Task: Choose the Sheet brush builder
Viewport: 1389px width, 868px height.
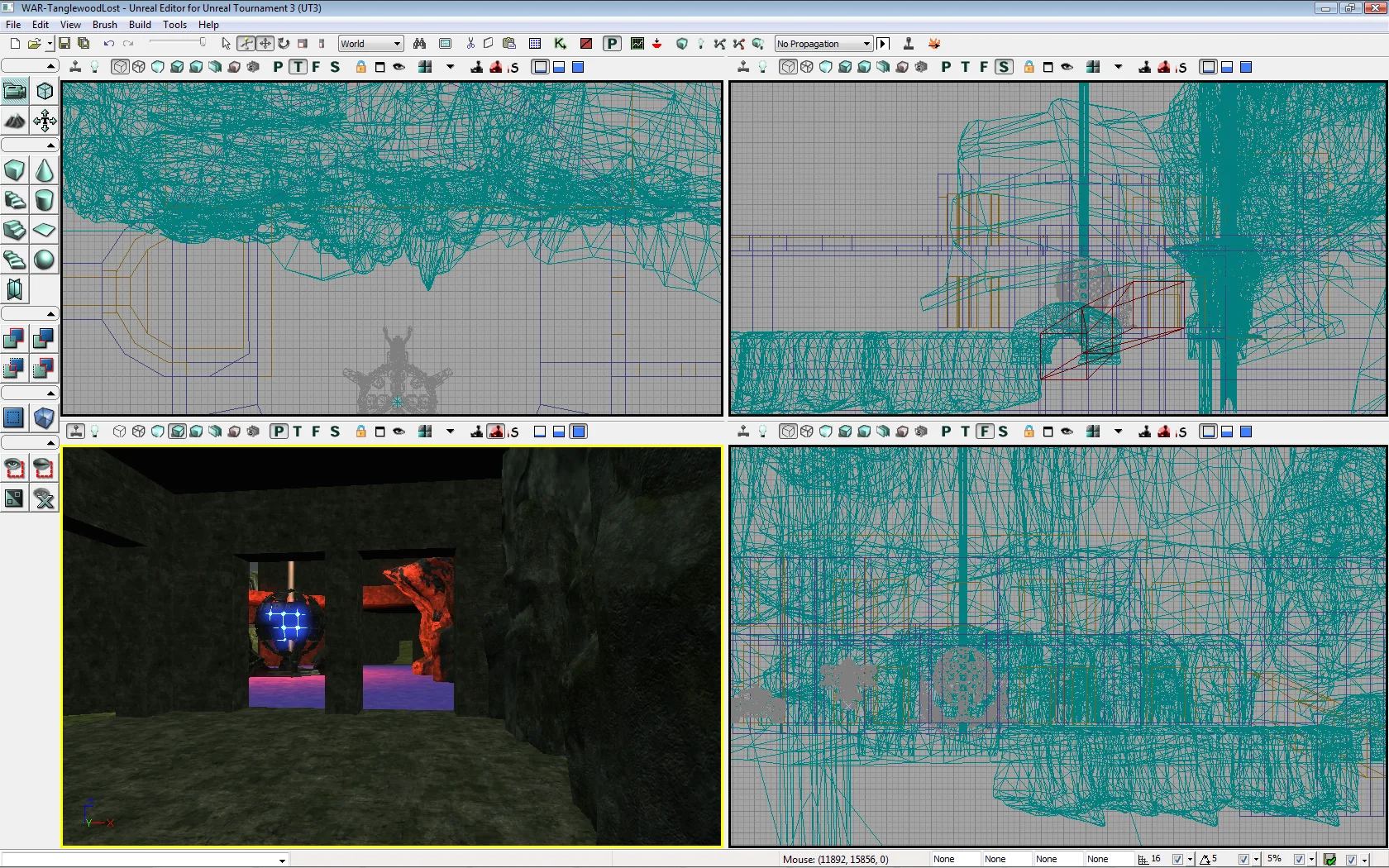Action: pos(45,231)
